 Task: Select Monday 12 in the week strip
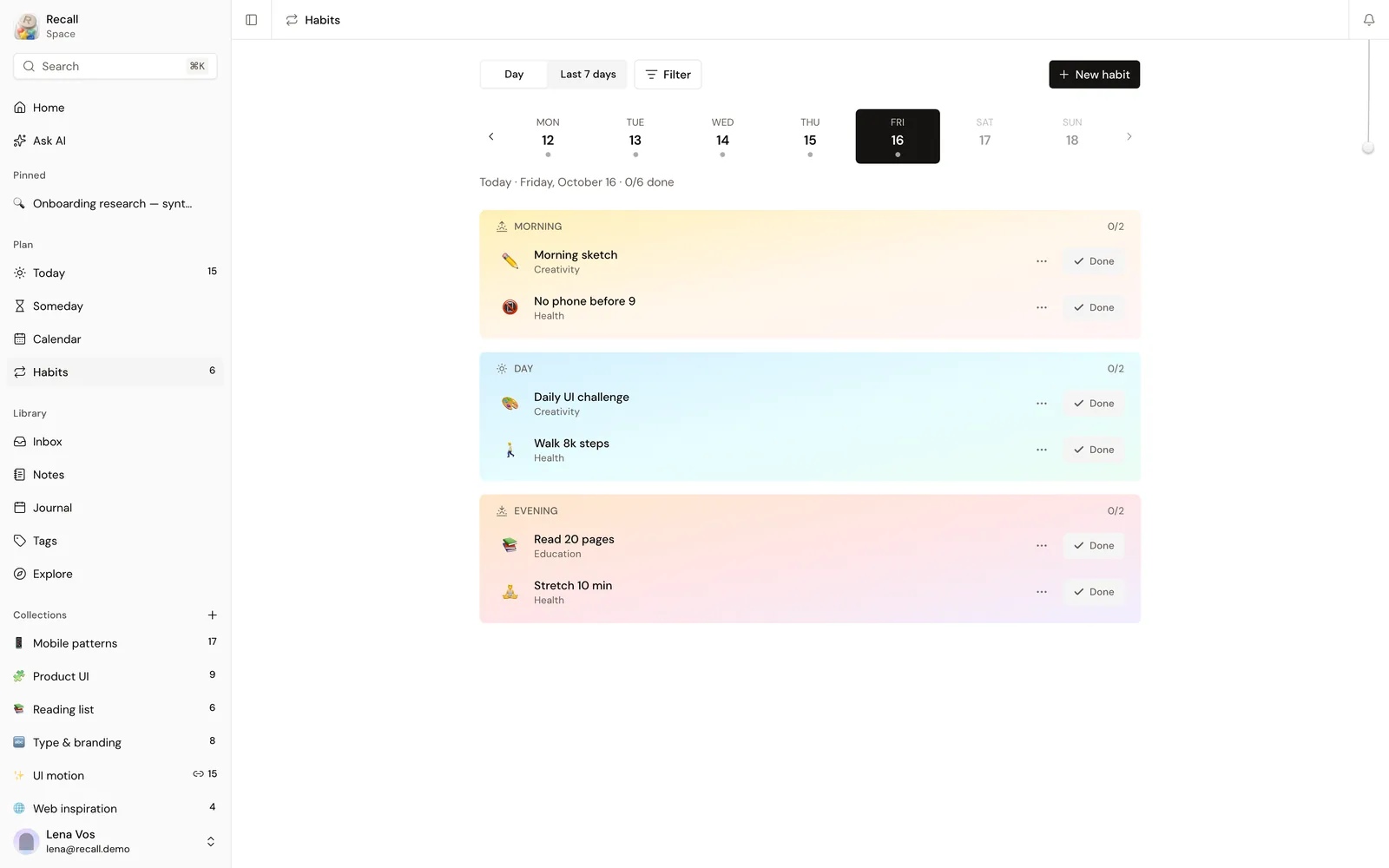click(548, 136)
